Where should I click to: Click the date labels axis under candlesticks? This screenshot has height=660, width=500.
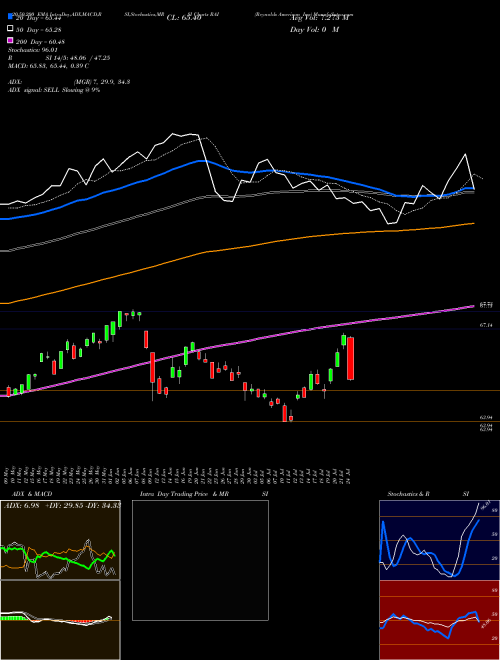point(179,475)
